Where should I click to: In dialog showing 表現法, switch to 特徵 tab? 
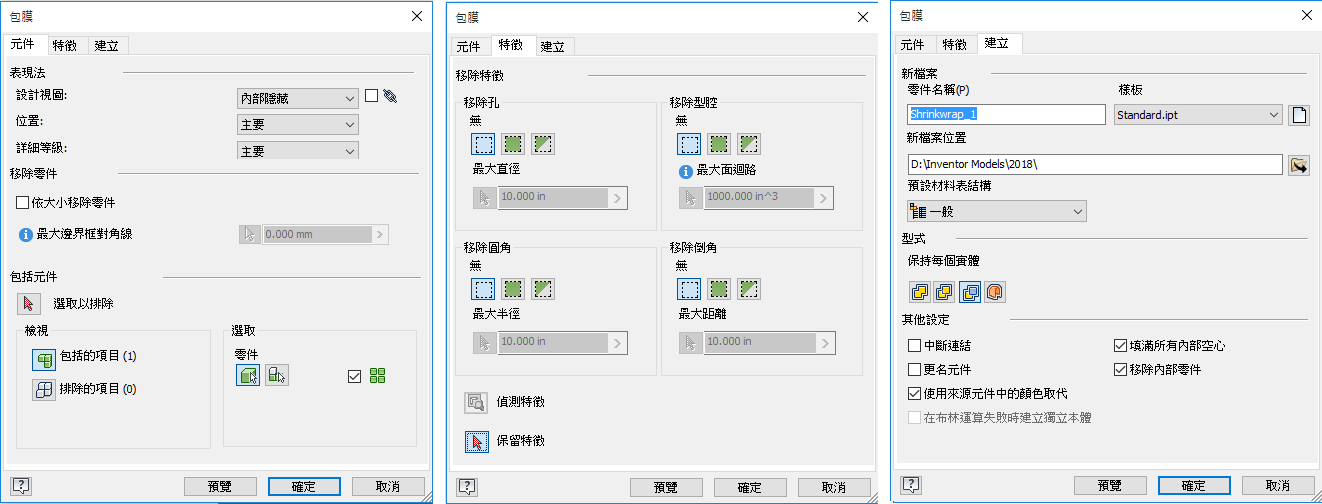pyautogui.click(x=65, y=45)
